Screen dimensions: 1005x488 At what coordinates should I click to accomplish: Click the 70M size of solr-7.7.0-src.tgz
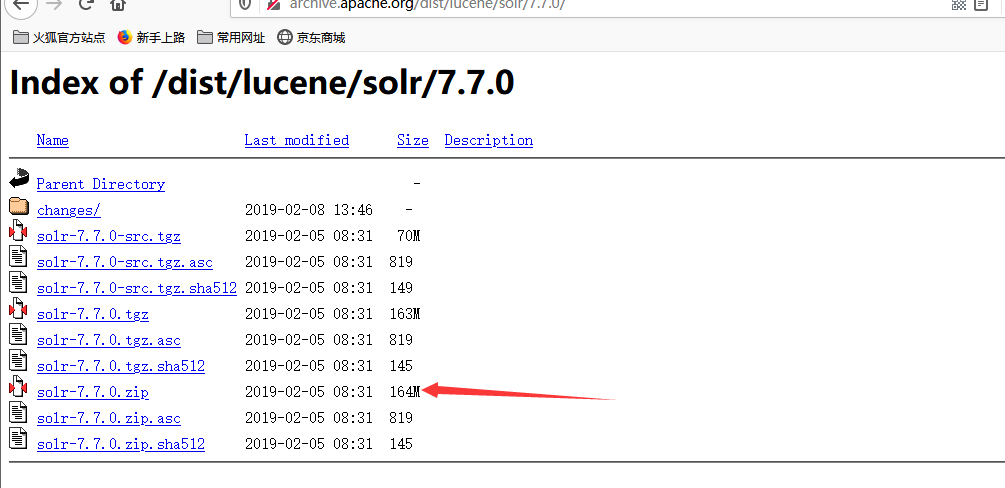coord(409,237)
